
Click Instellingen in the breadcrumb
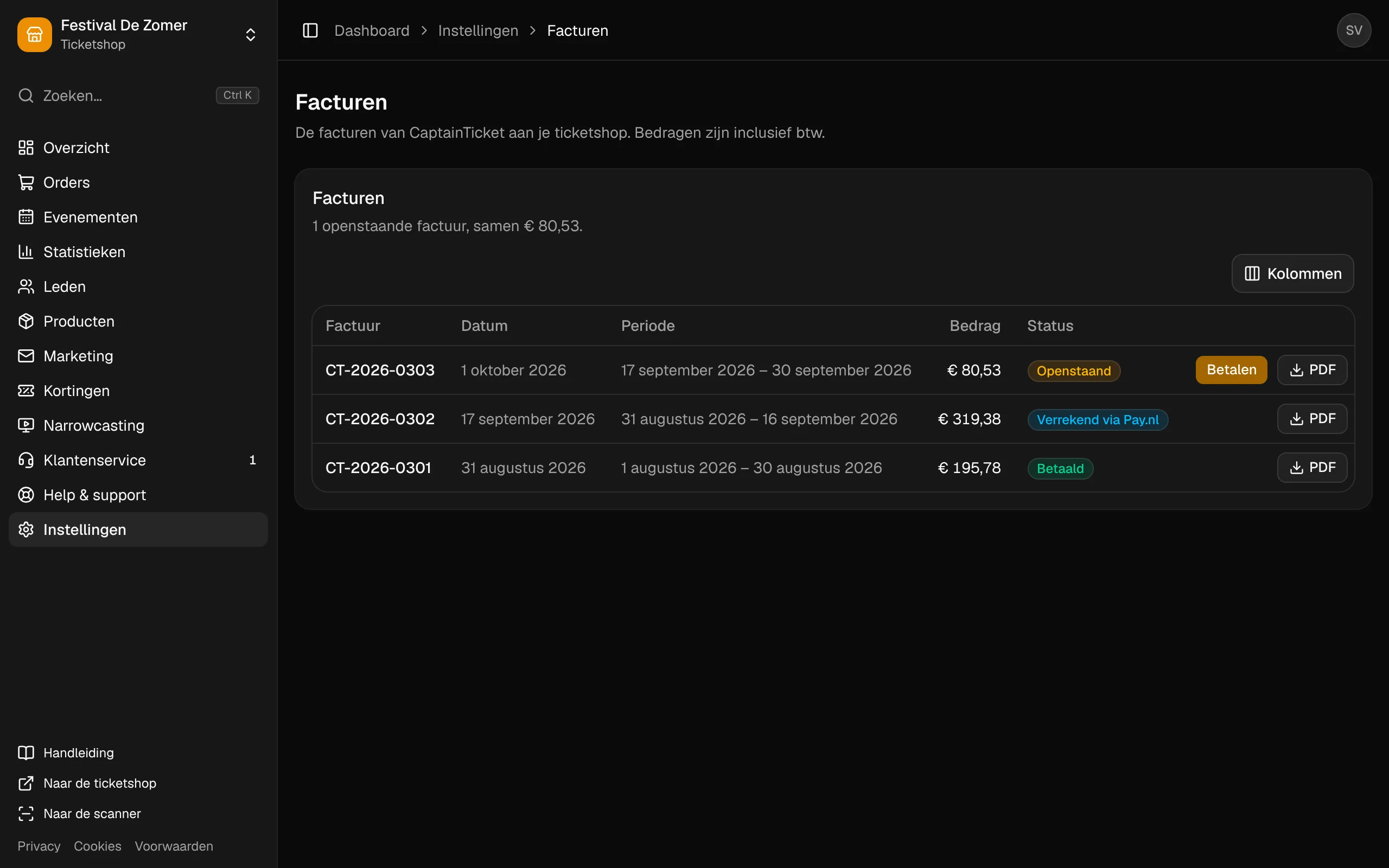(478, 30)
